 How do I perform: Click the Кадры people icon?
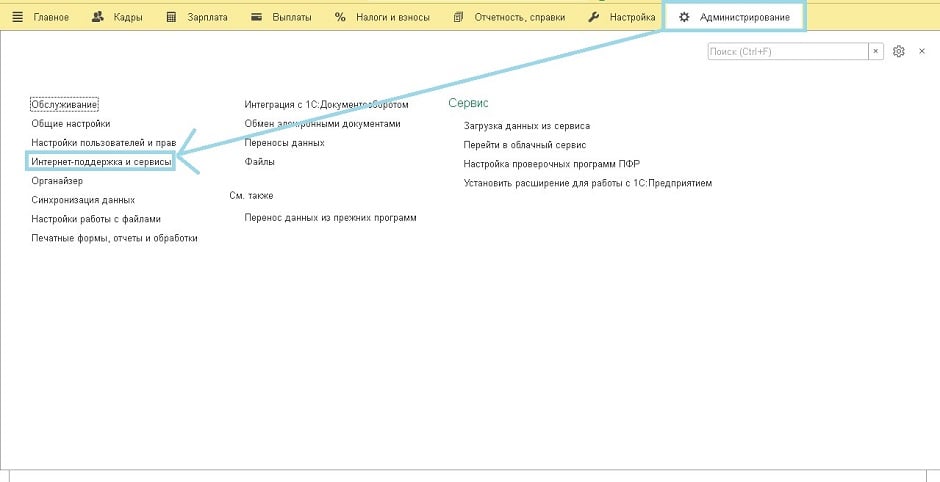[x=98, y=17]
